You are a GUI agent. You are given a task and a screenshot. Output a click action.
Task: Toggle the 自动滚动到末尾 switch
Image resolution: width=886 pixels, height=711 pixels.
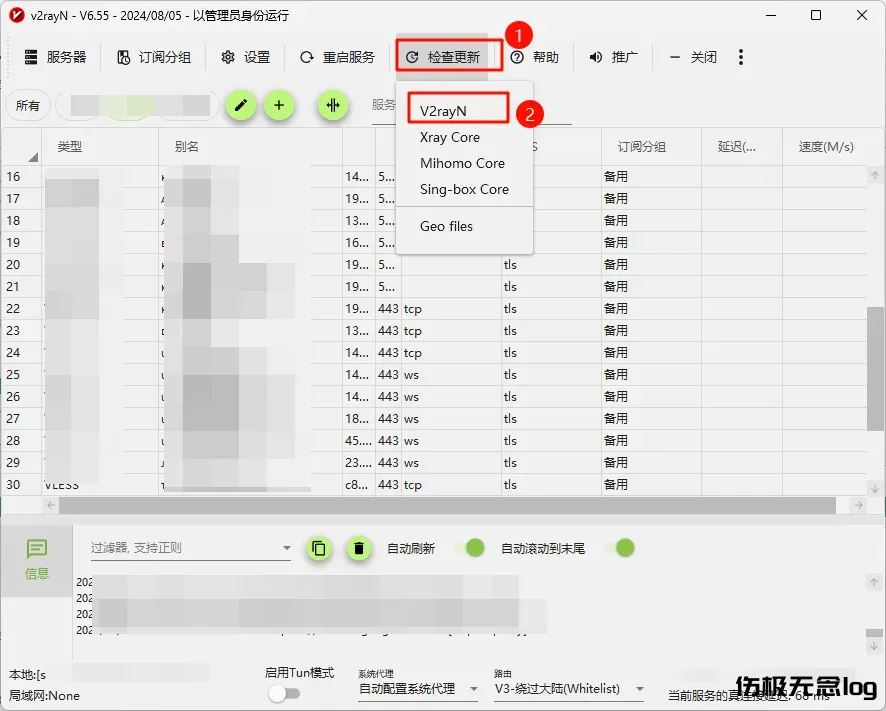(619, 548)
